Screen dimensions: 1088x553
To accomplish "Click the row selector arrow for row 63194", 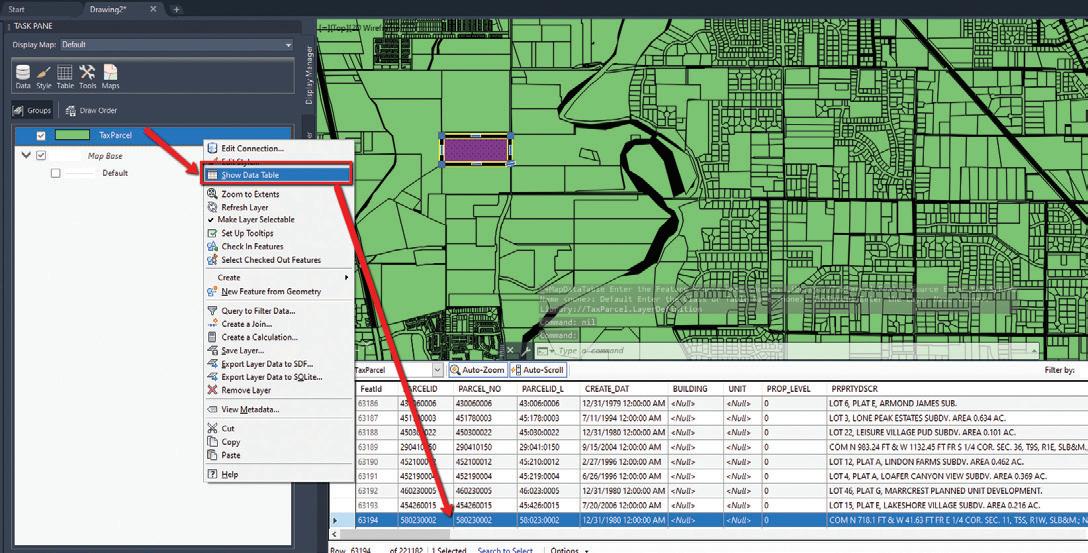I will [336, 520].
